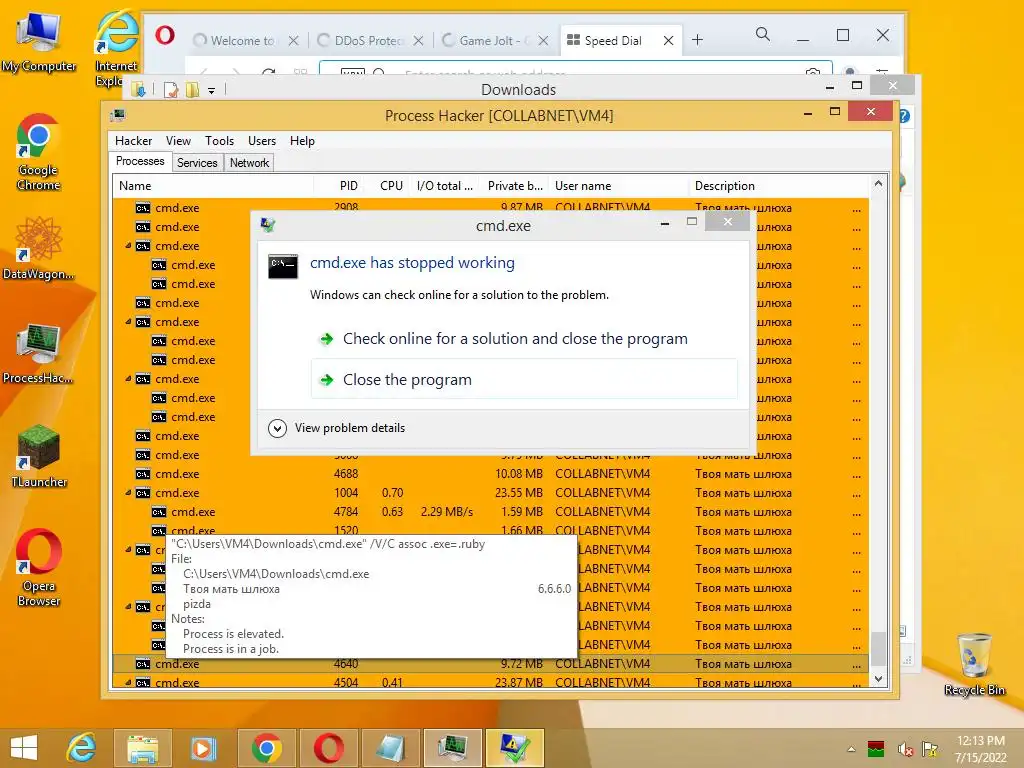Open My Computer desktop icon
Viewport: 1024px width, 768px height.
39,42
